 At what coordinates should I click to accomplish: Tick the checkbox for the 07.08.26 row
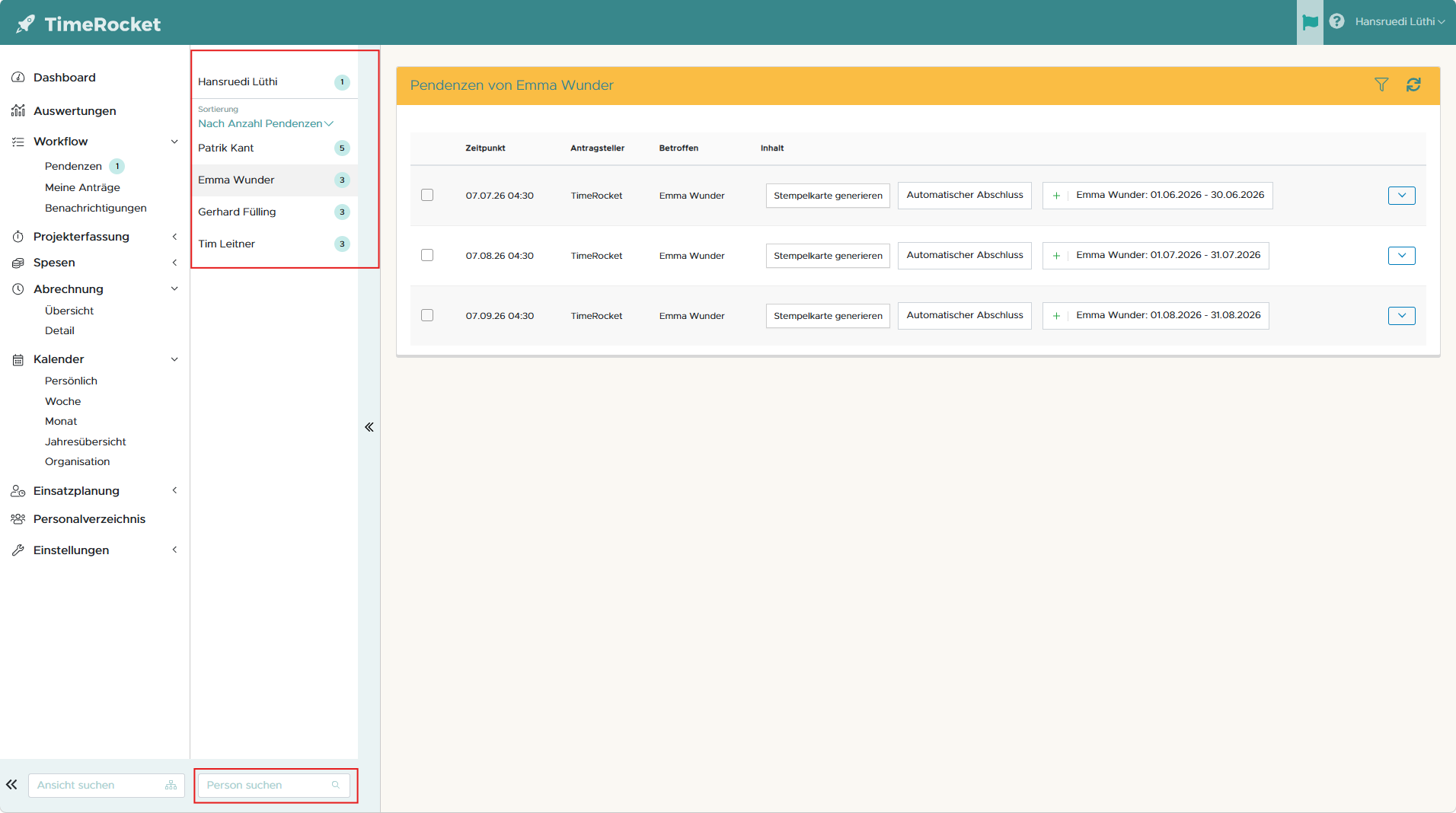click(427, 256)
